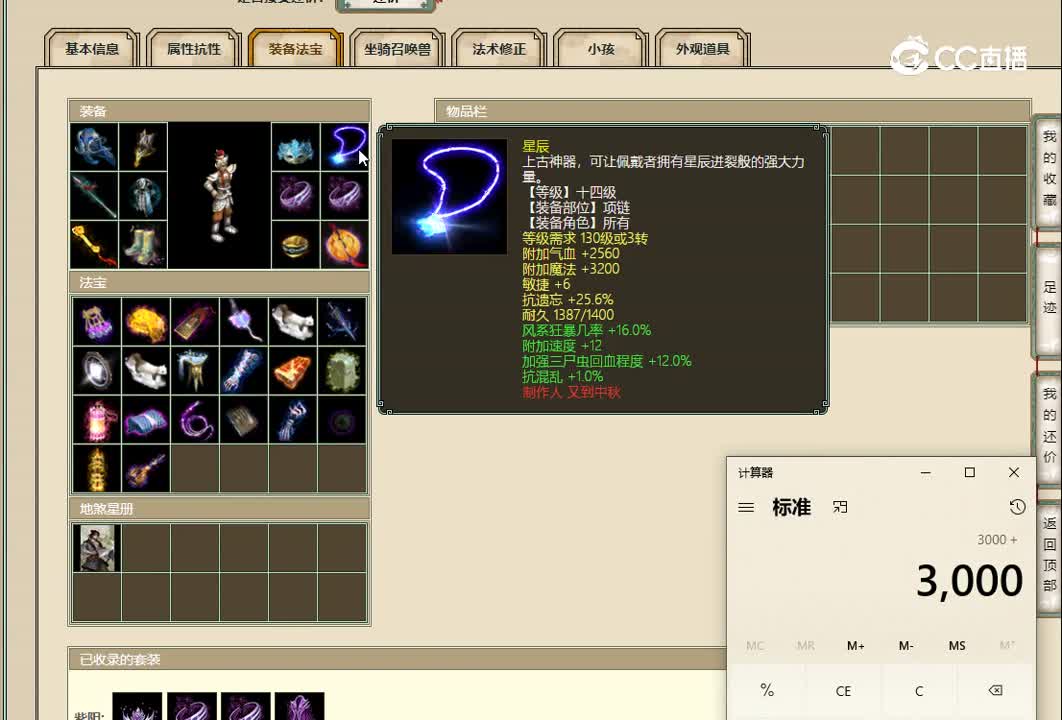Screen dimensions: 1062x720
Task: Open the Calculator history panel
Action: tap(1017, 507)
